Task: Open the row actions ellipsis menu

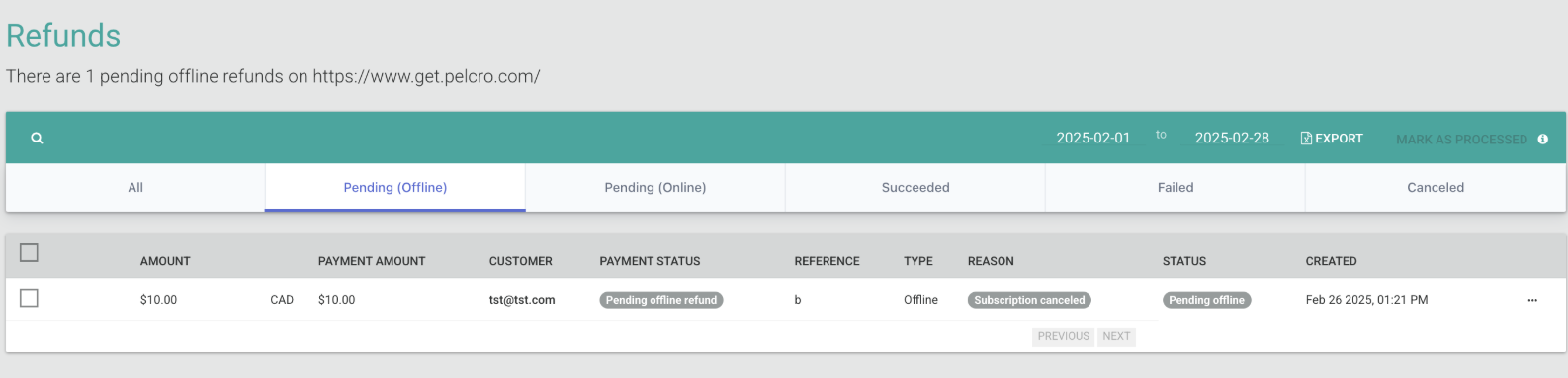Action: (1532, 300)
